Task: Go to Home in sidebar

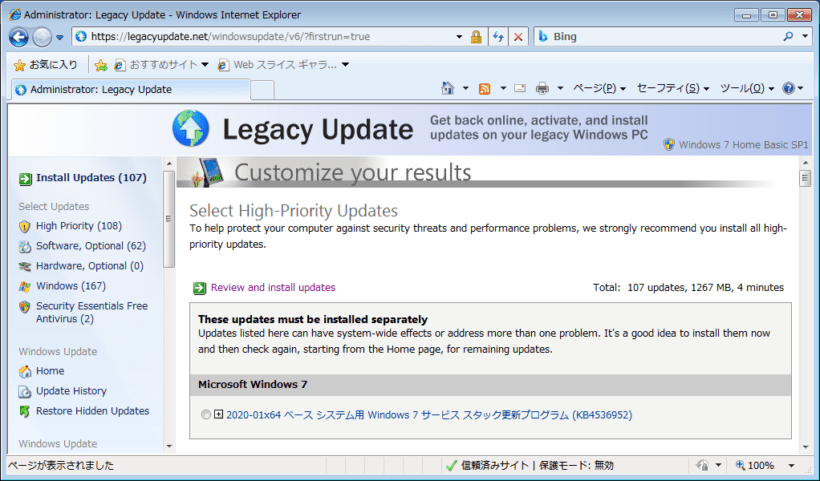Action: tap(50, 371)
